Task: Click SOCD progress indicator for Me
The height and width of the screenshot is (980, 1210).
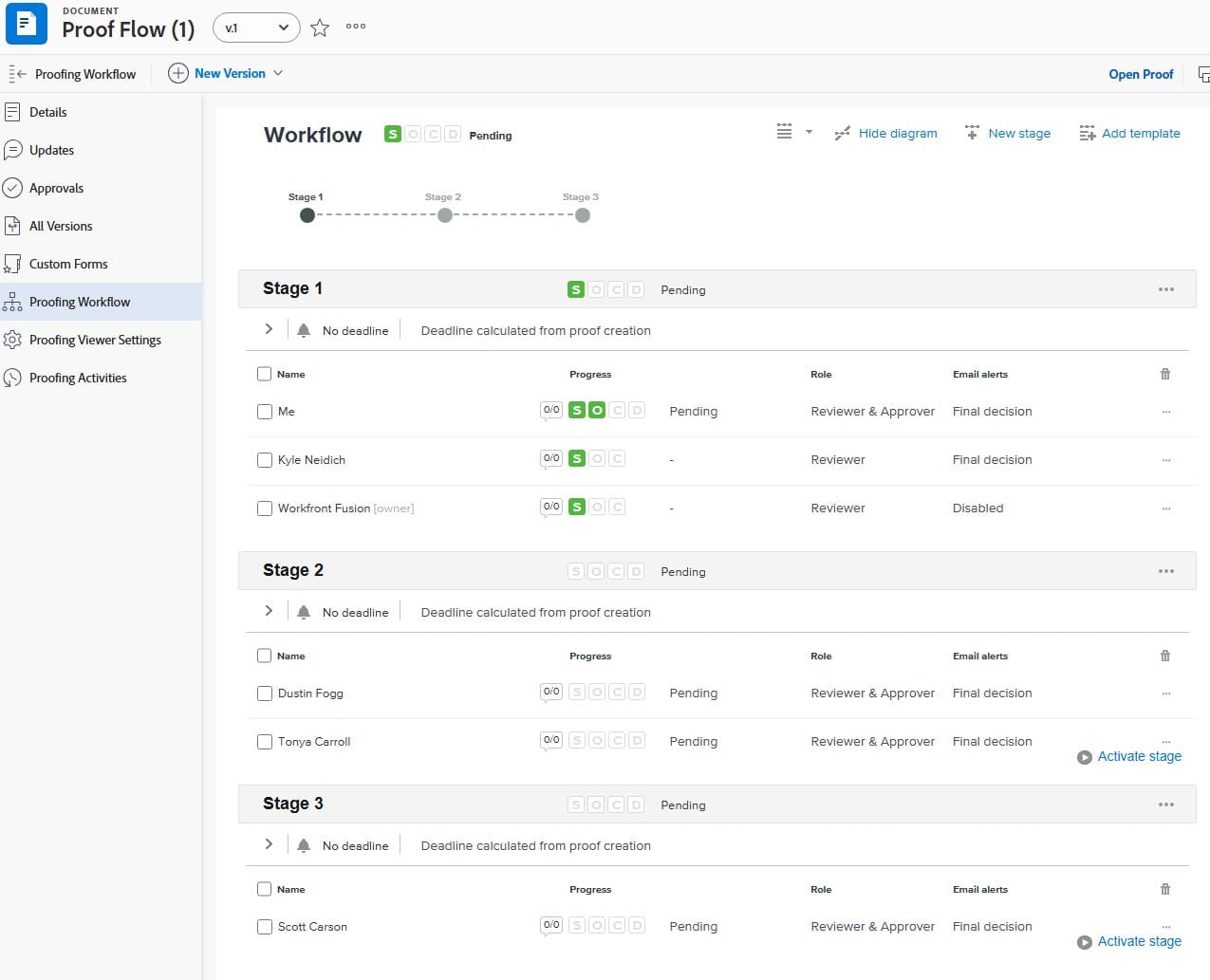Action: pyautogui.click(x=606, y=411)
